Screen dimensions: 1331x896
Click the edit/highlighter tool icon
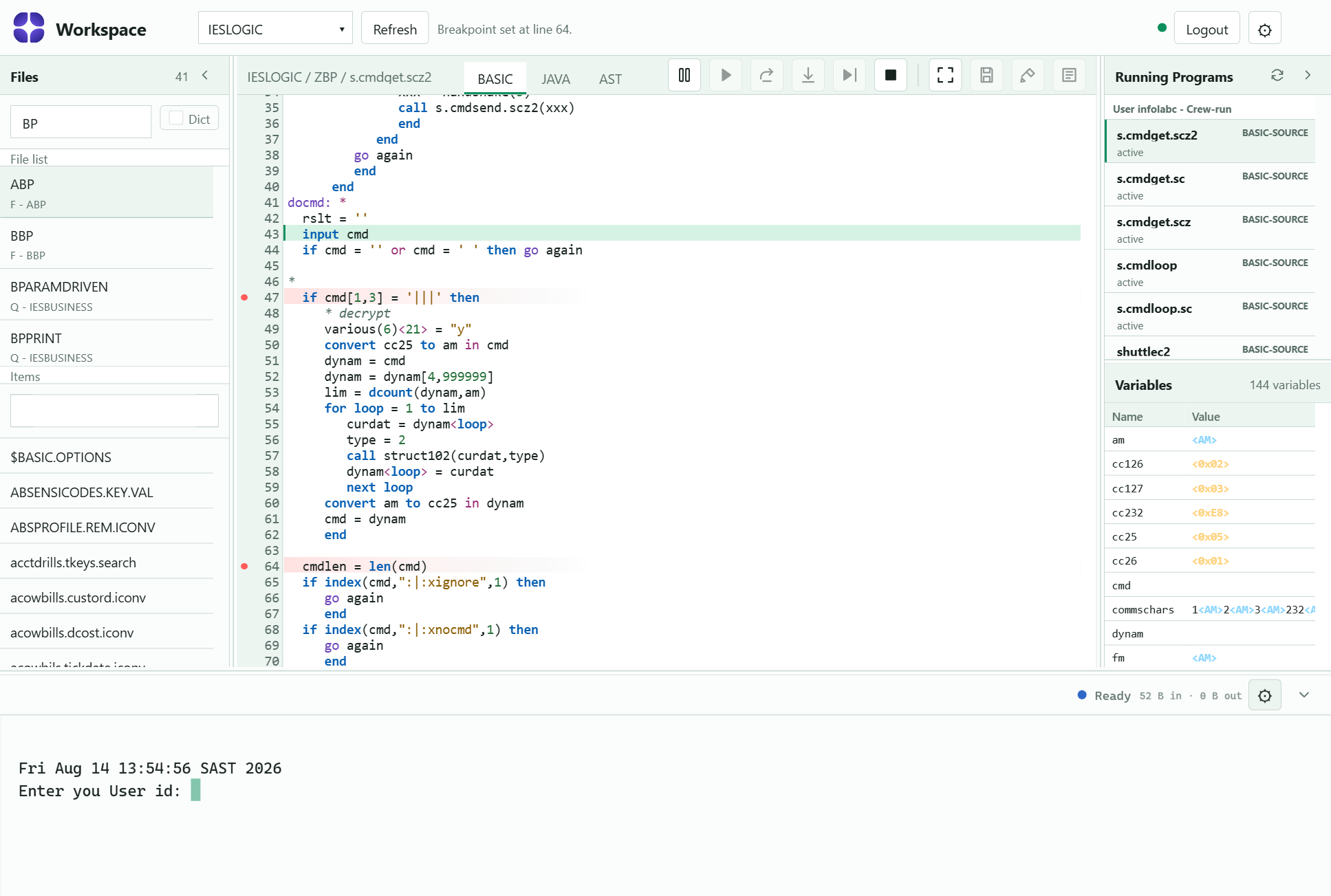1028,75
